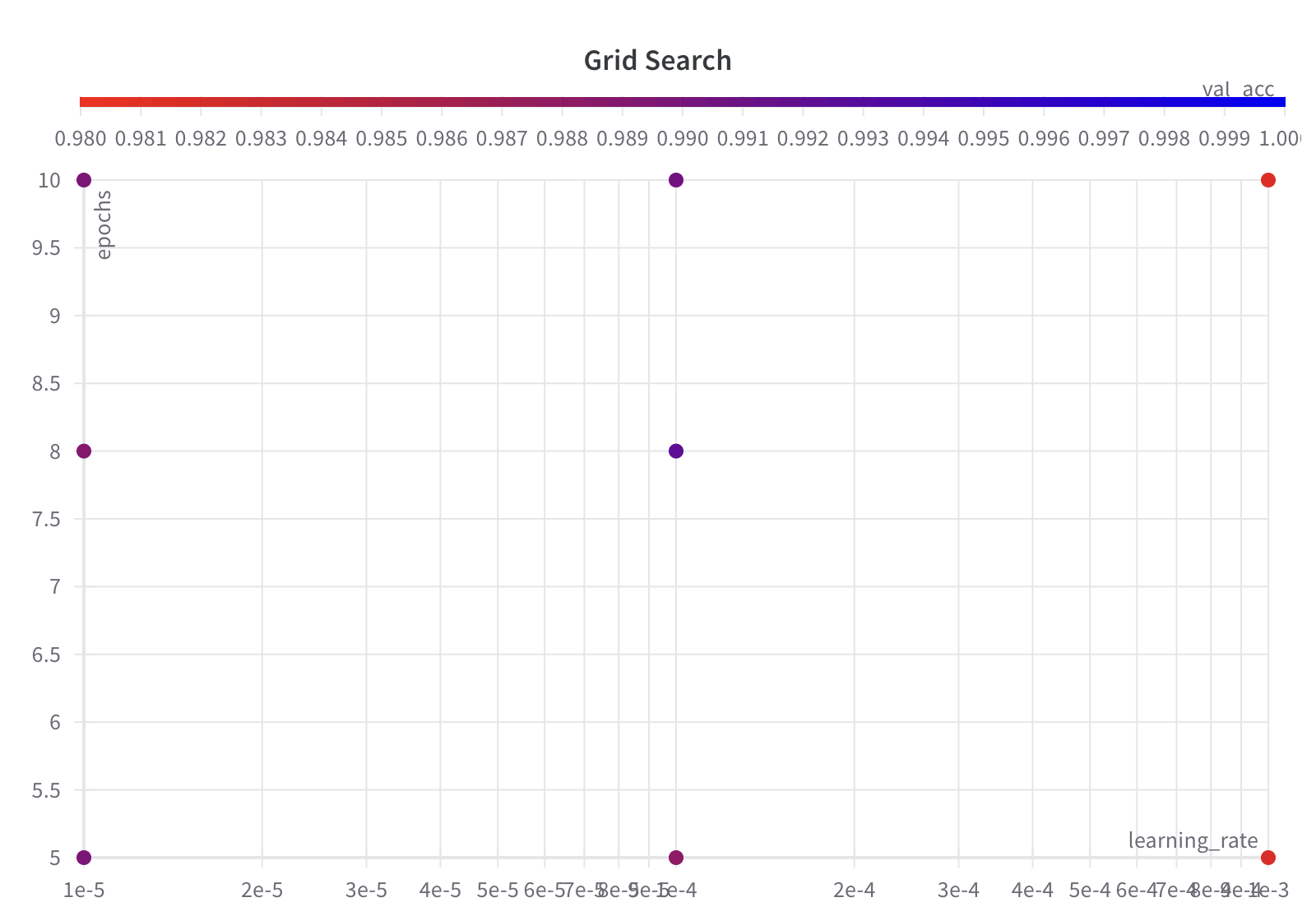Click the blue end of the val_acc colorbar
This screenshot has height=916, width=1316.
click(x=1275, y=101)
